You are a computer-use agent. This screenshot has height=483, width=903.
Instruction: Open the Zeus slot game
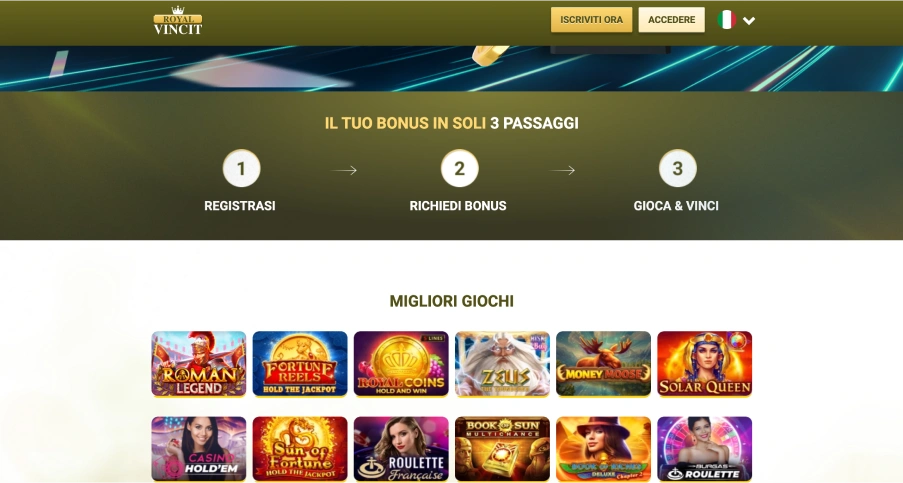(503, 364)
